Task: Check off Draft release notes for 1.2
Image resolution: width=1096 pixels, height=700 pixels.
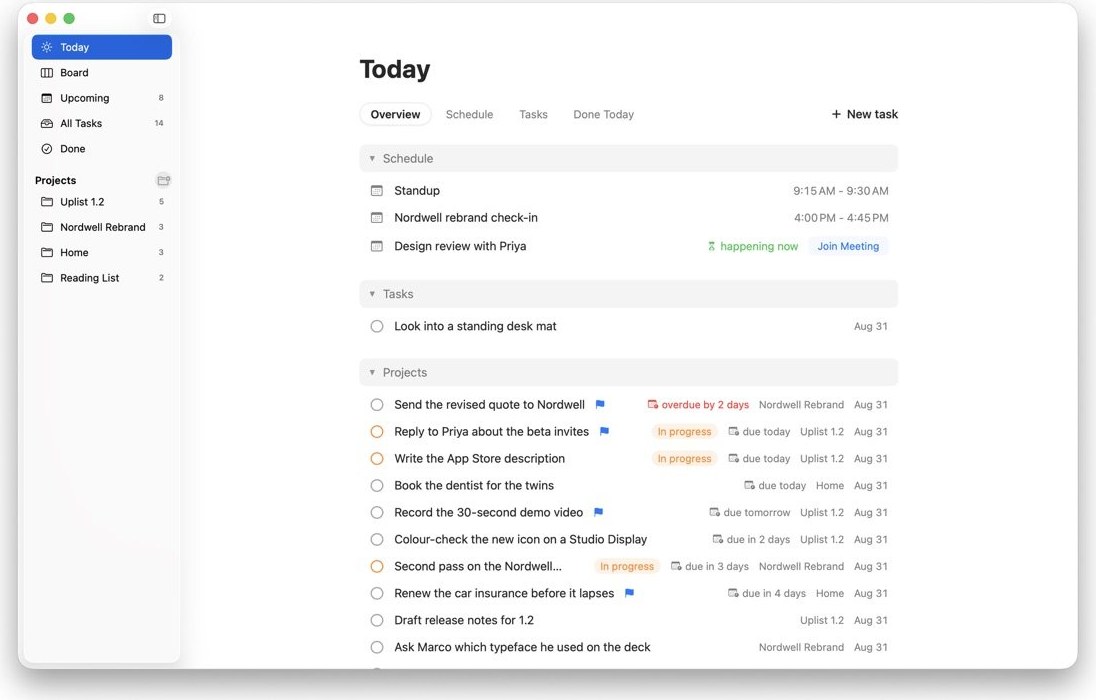Action: coord(377,620)
